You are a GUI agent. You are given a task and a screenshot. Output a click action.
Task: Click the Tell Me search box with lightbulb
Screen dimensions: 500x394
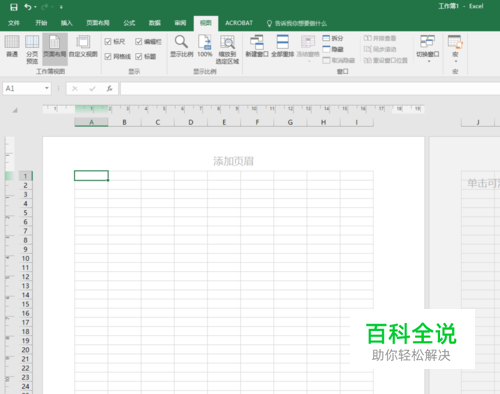[x=296, y=23]
